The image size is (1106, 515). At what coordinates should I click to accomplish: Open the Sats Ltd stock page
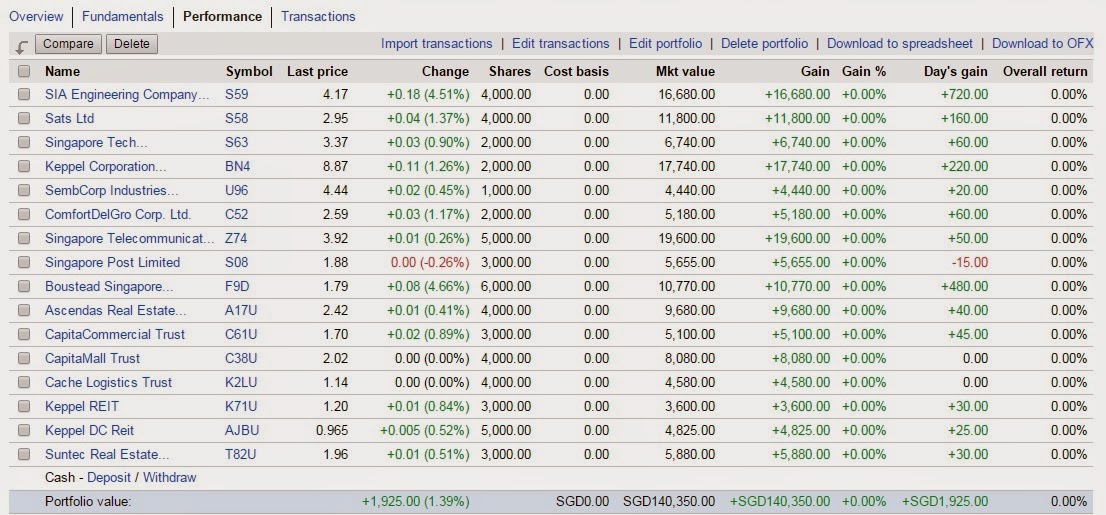point(69,119)
